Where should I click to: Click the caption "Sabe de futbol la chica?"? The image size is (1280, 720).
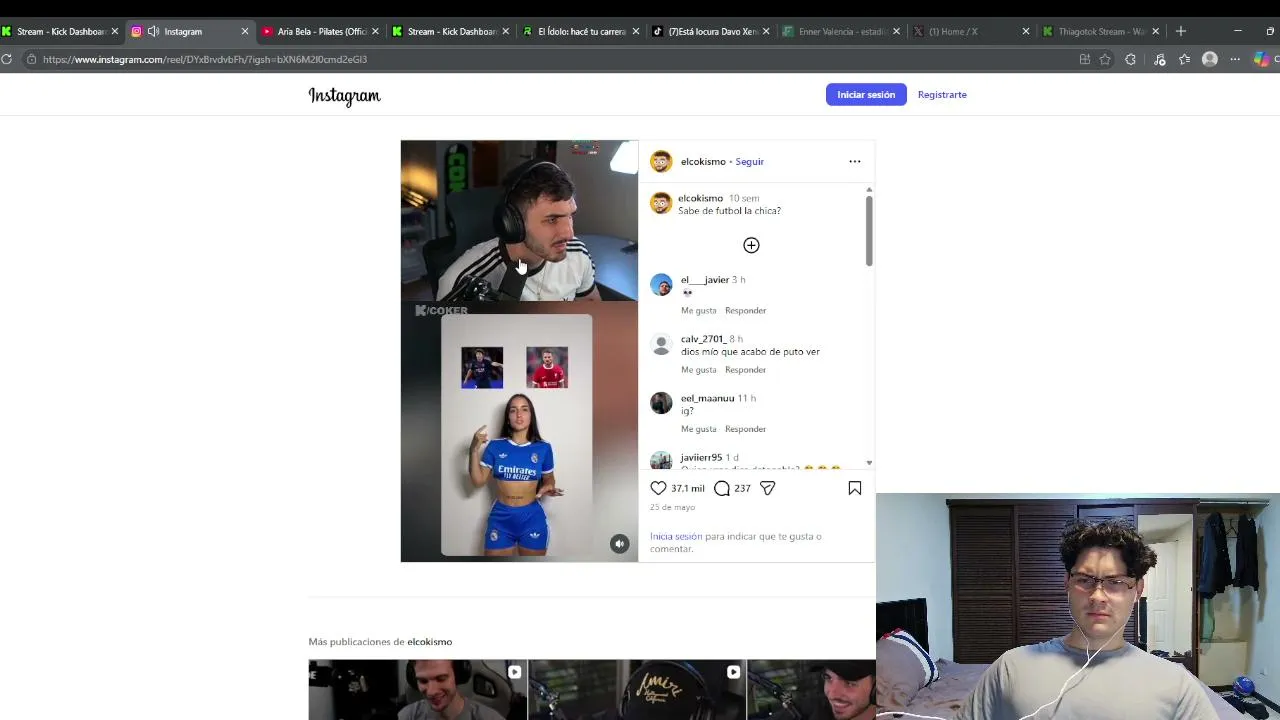[729, 211]
